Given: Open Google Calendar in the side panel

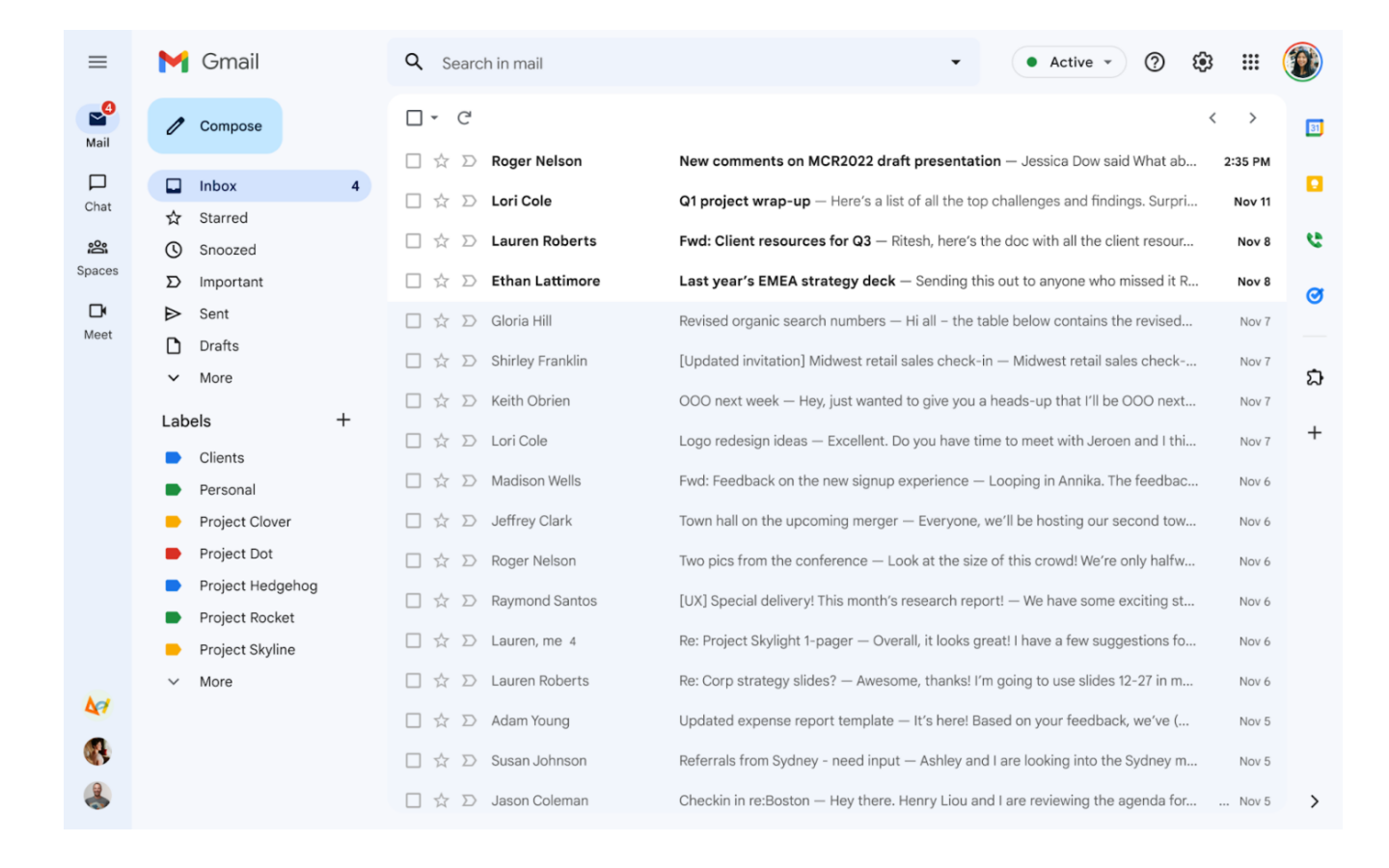Looking at the screenshot, I should 1314,127.
